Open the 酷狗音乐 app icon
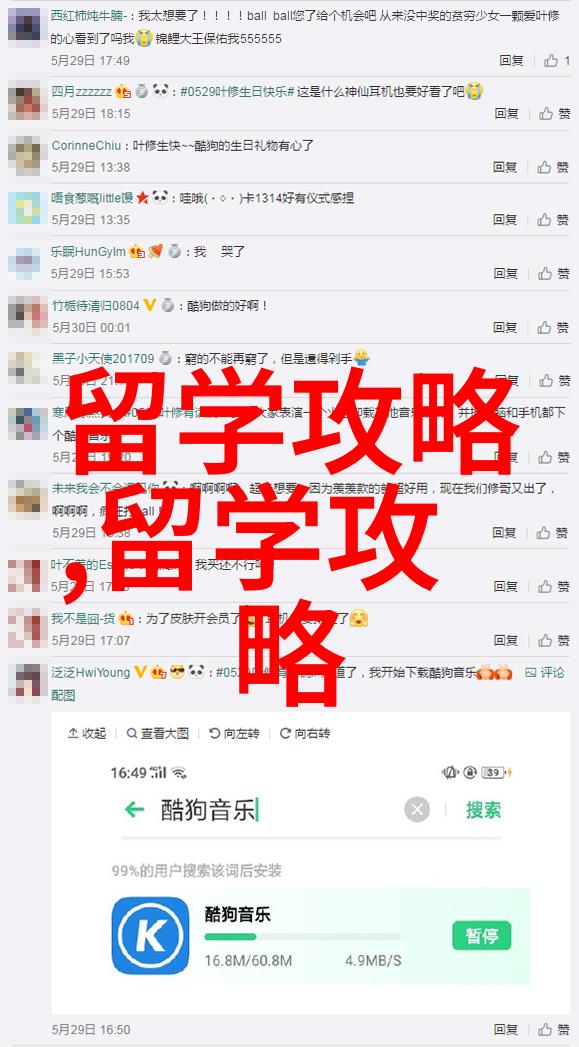The image size is (579, 1047). (x=150, y=935)
